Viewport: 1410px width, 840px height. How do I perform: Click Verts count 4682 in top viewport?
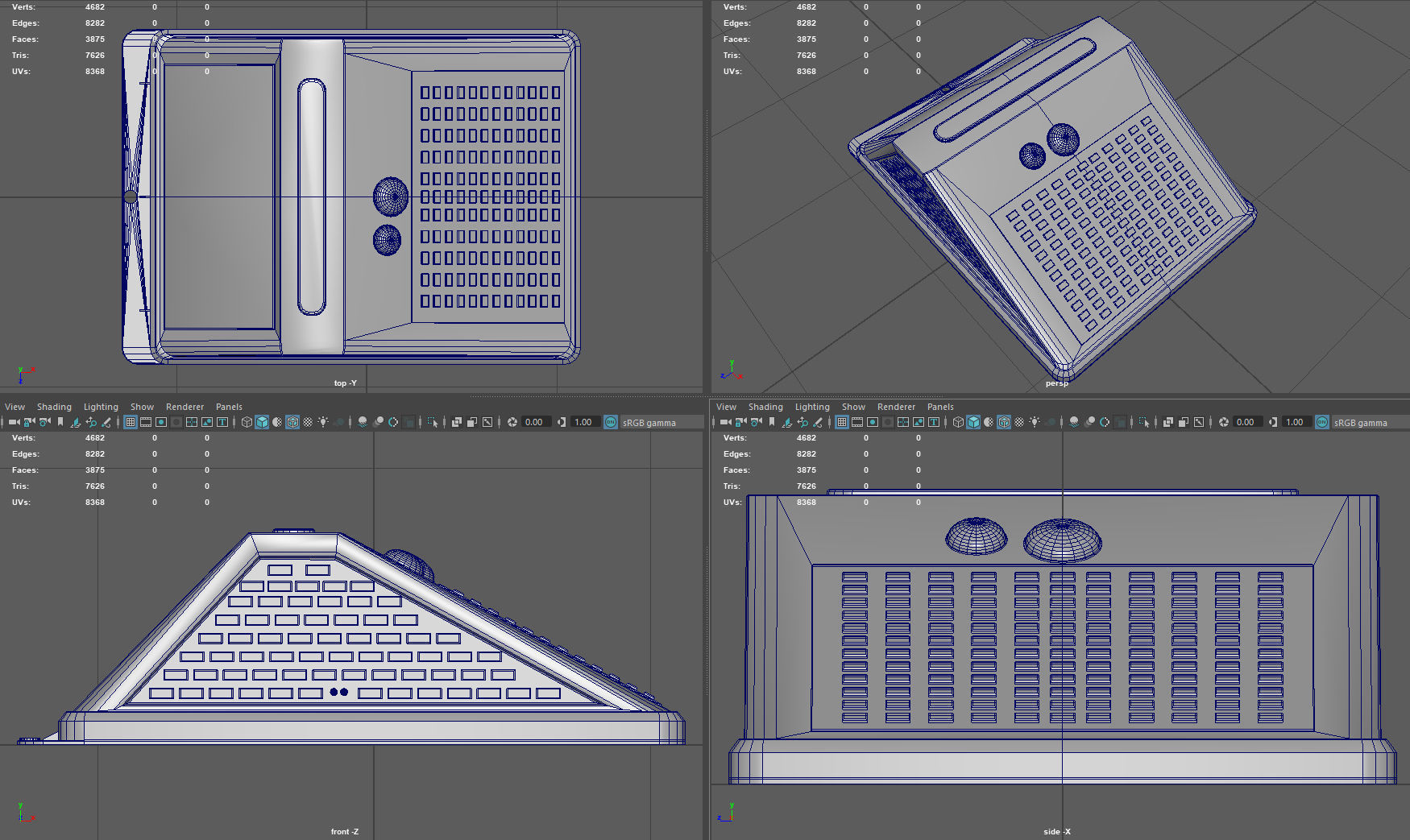pyautogui.click(x=95, y=7)
